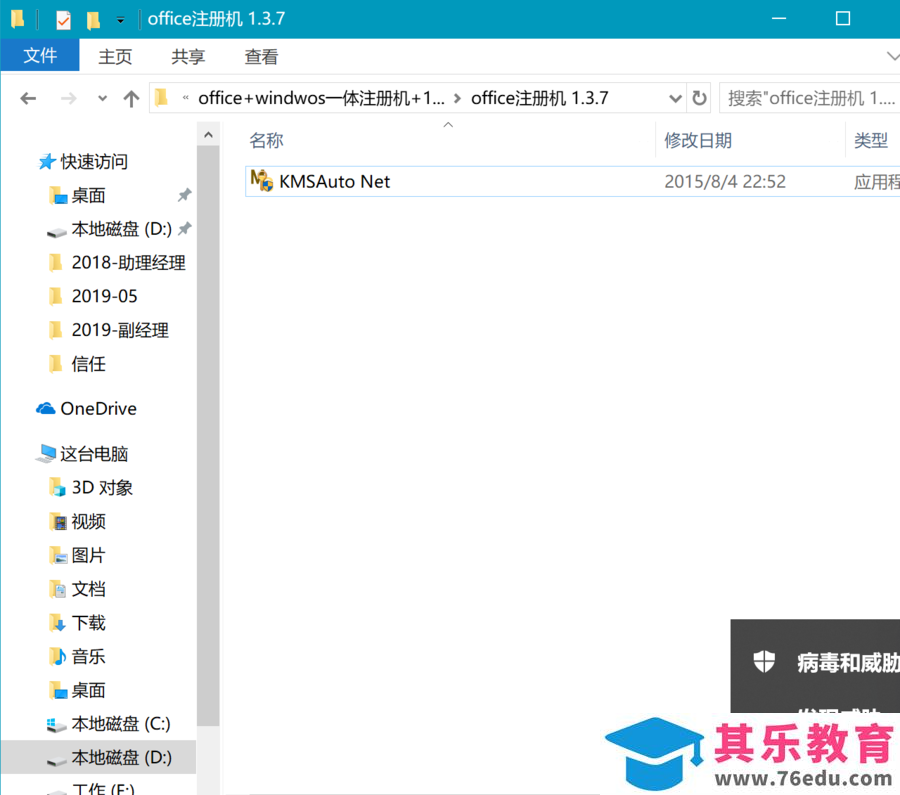Screen dimensions: 900x795
Task: Click the office+windwos一体注册机 breadcrumb
Action: pyautogui.click(x=321, y=98)
